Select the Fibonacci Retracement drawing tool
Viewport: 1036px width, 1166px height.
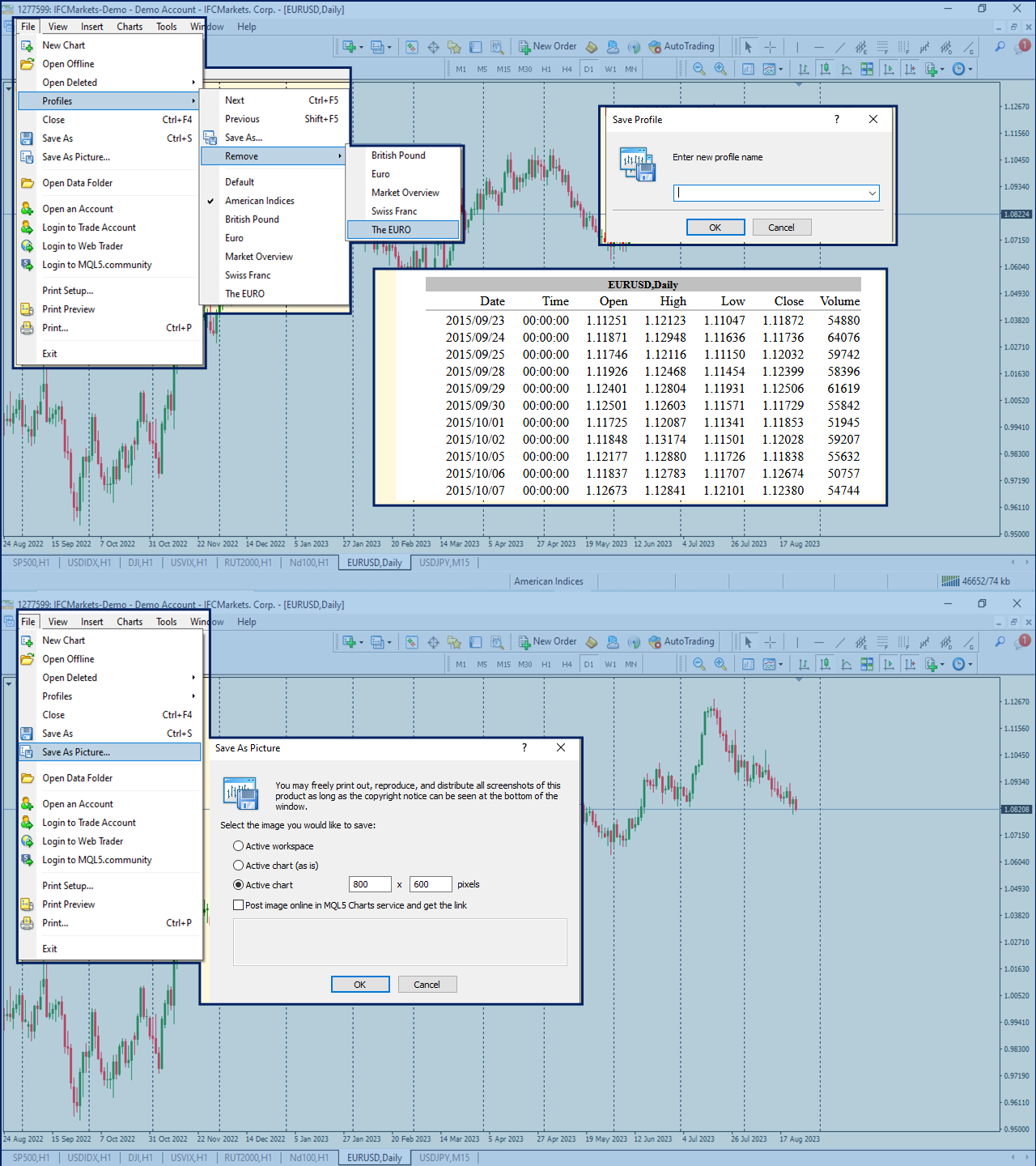(883, 47)
